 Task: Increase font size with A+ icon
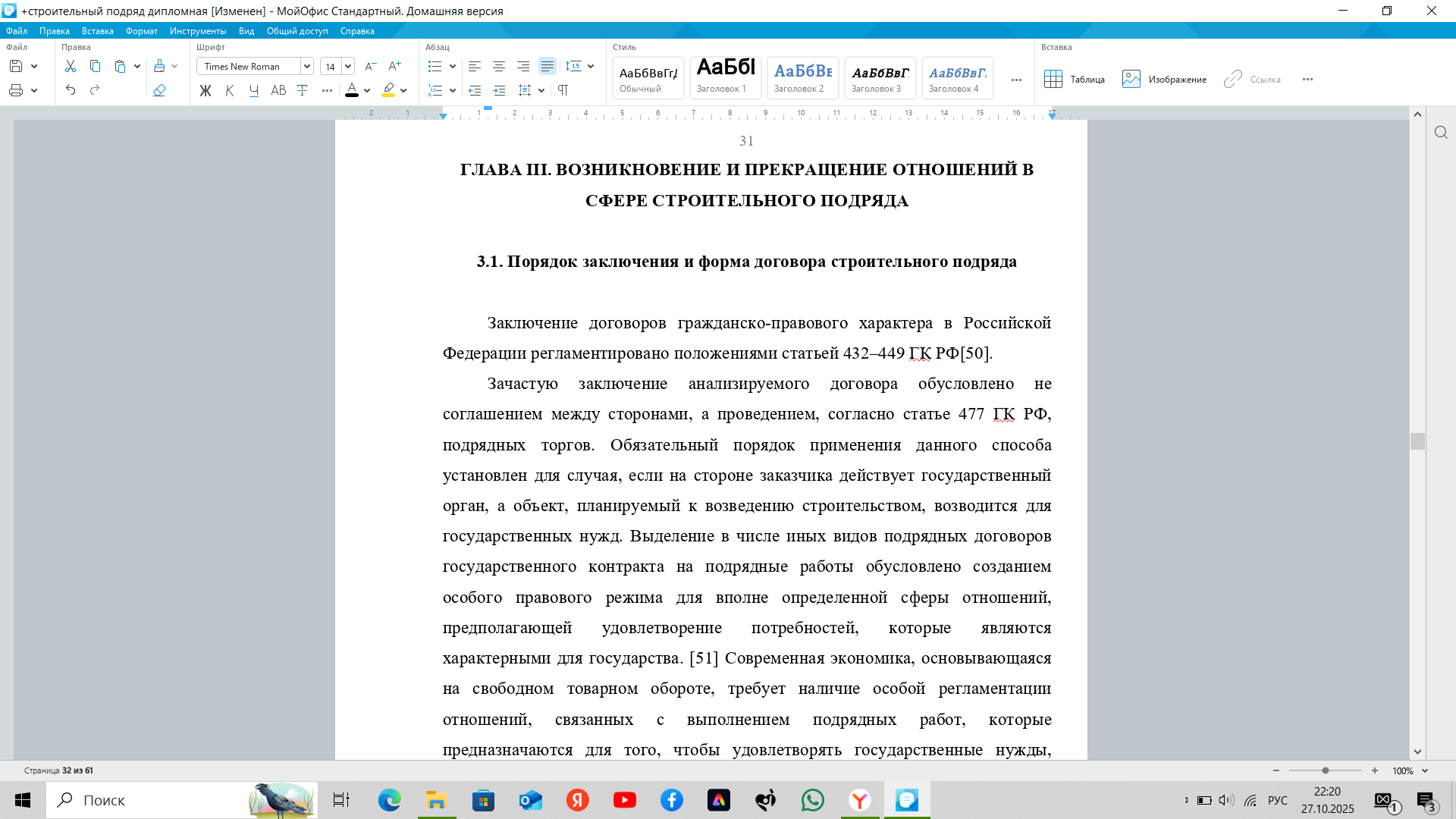tap(394, 67)
